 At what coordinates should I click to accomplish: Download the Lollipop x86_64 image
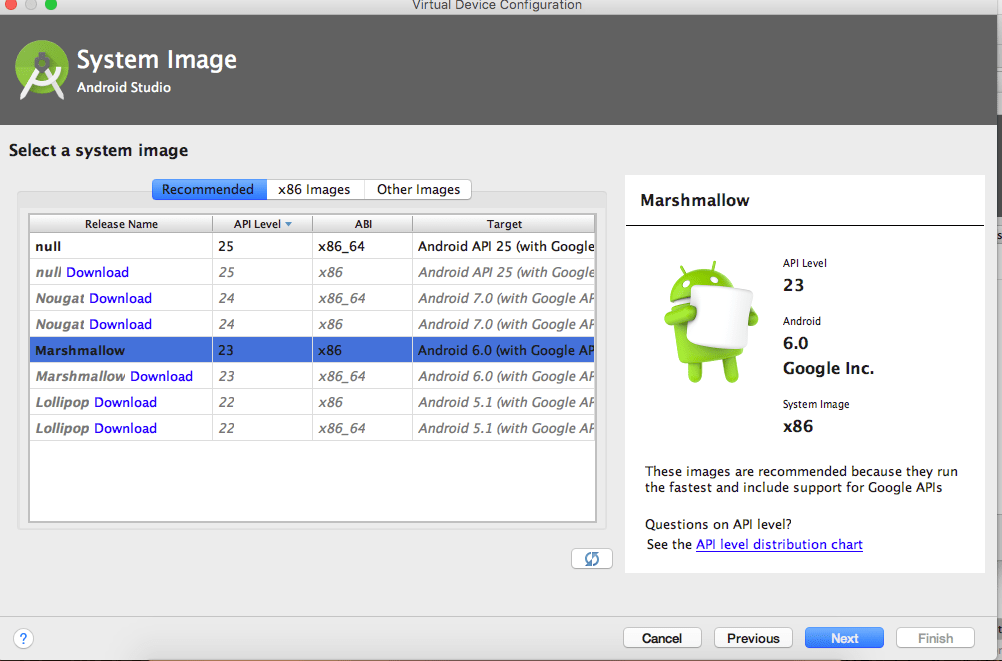coord(125,429)
